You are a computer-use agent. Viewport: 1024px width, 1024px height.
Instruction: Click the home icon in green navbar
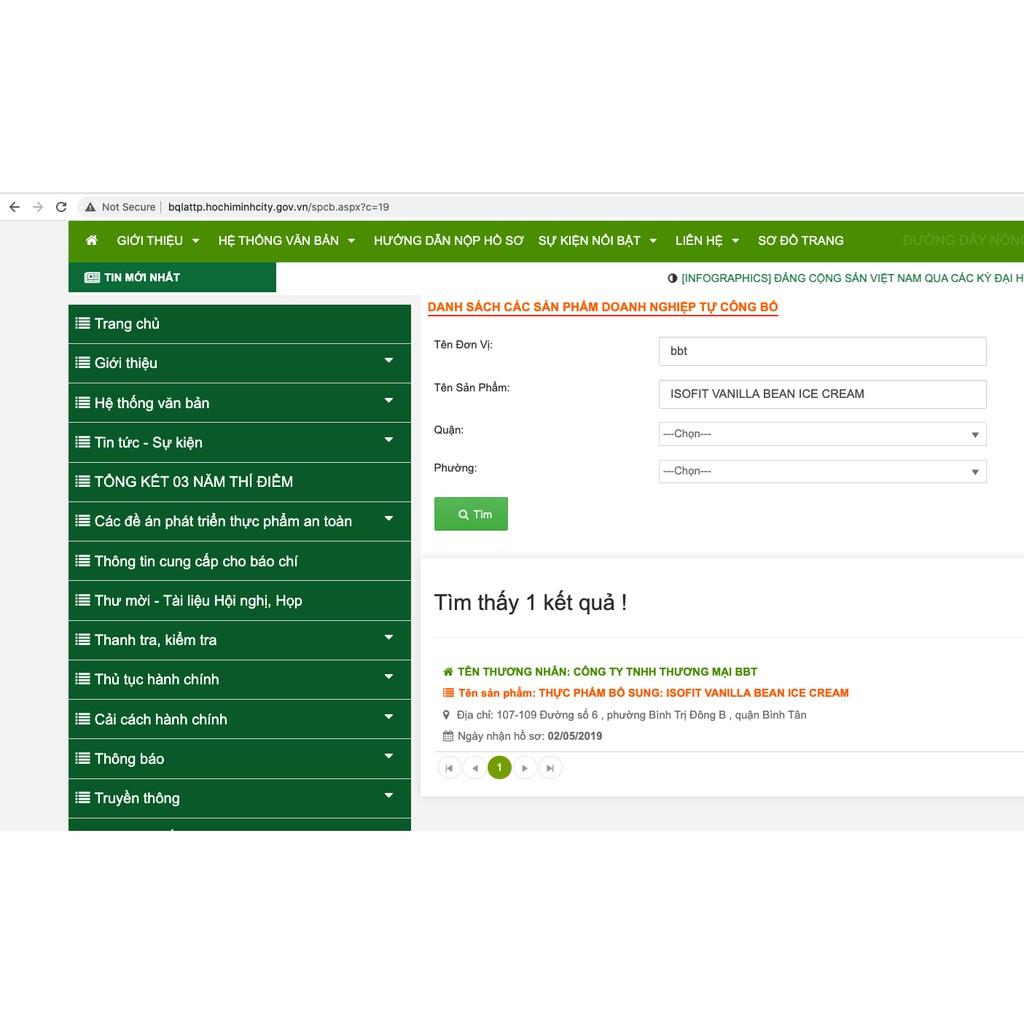tap(92, 241)
